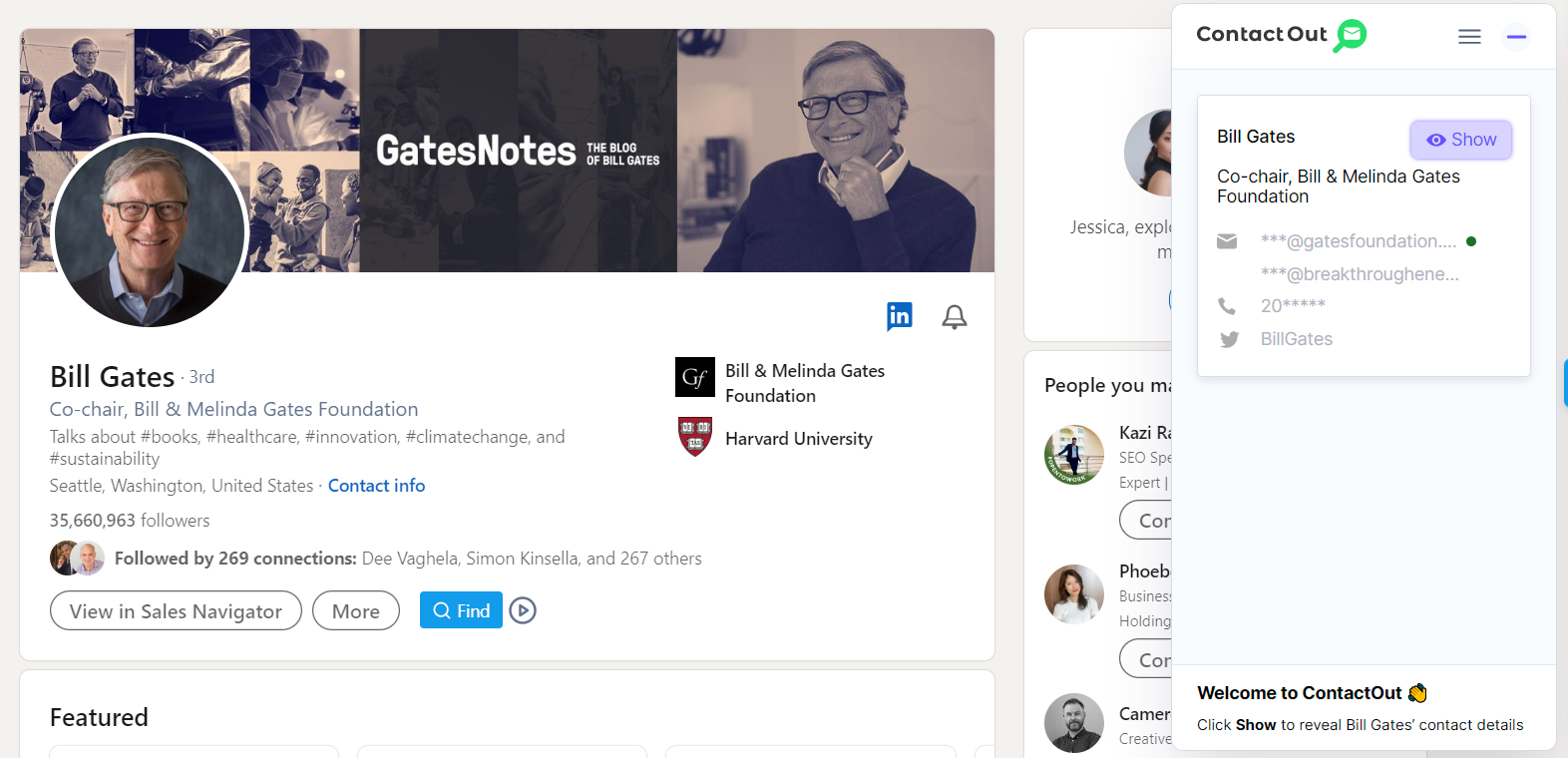Open the ContactOut hamburger menu

point(1469,37)
